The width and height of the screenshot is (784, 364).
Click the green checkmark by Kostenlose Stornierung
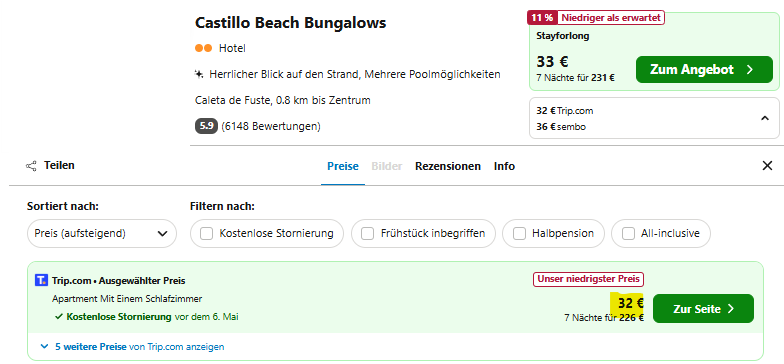[58, 316]
